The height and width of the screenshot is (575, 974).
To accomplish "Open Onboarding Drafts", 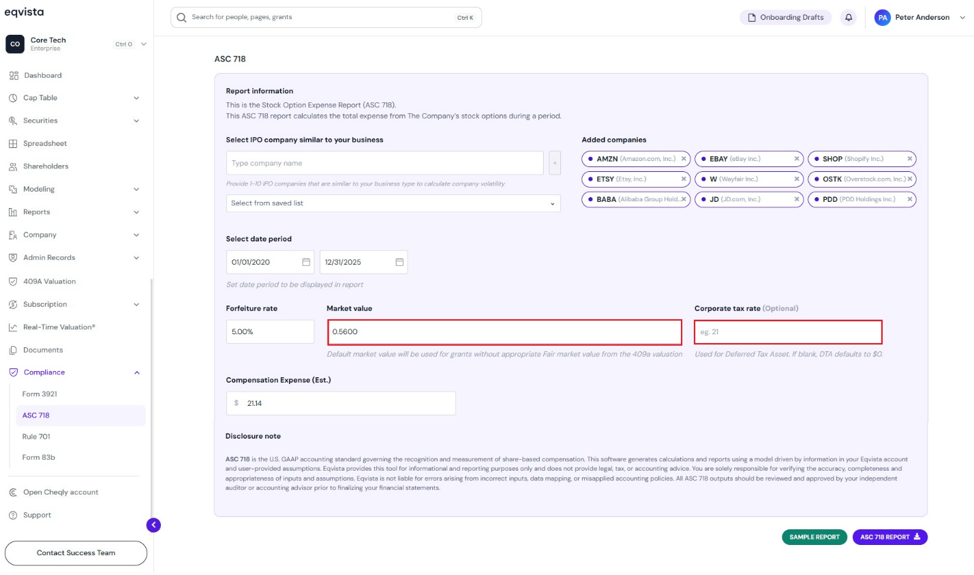I will pos(786,17).
